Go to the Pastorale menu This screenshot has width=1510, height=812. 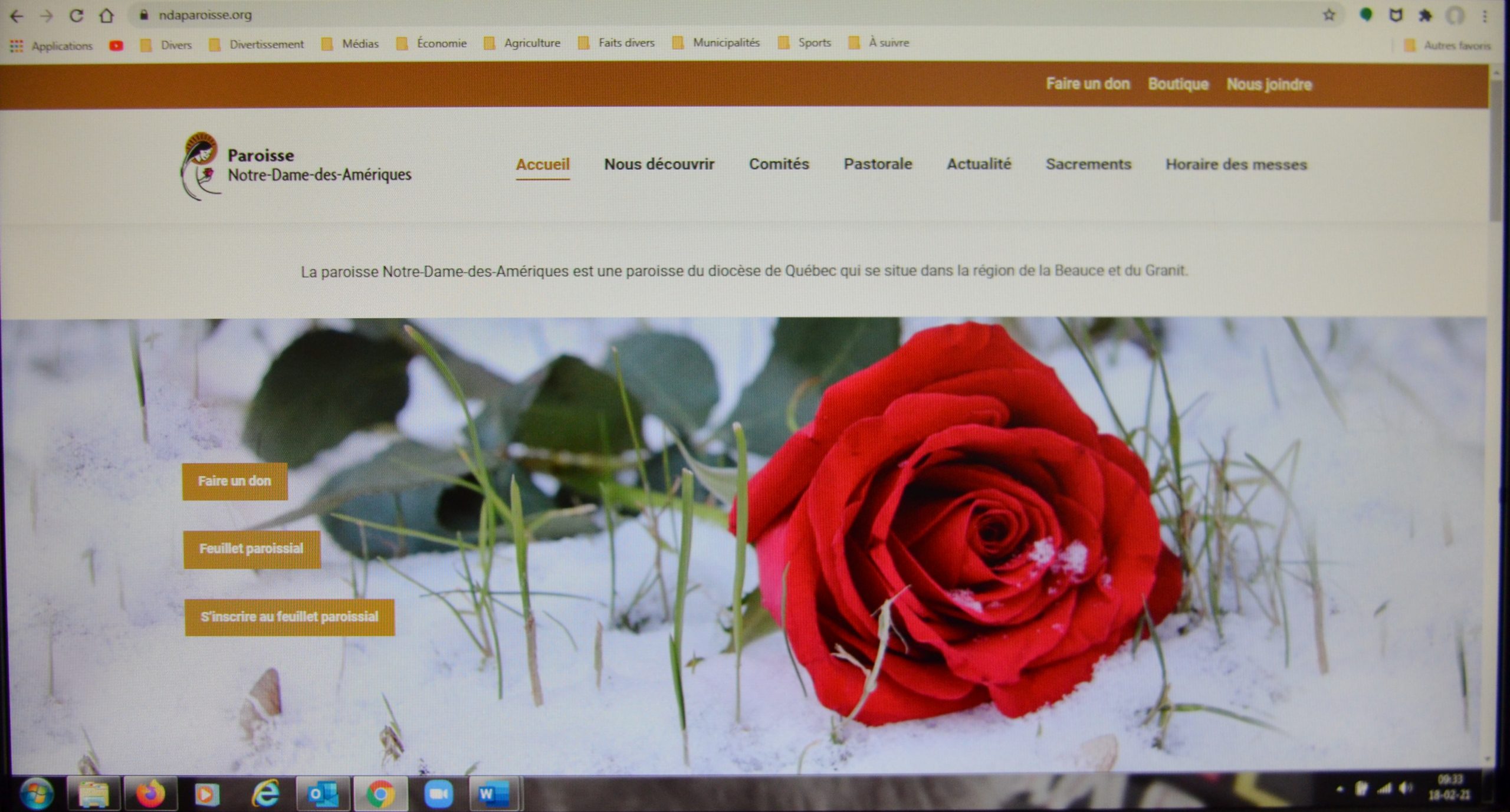pyautogui.click(x=878, y=164)
